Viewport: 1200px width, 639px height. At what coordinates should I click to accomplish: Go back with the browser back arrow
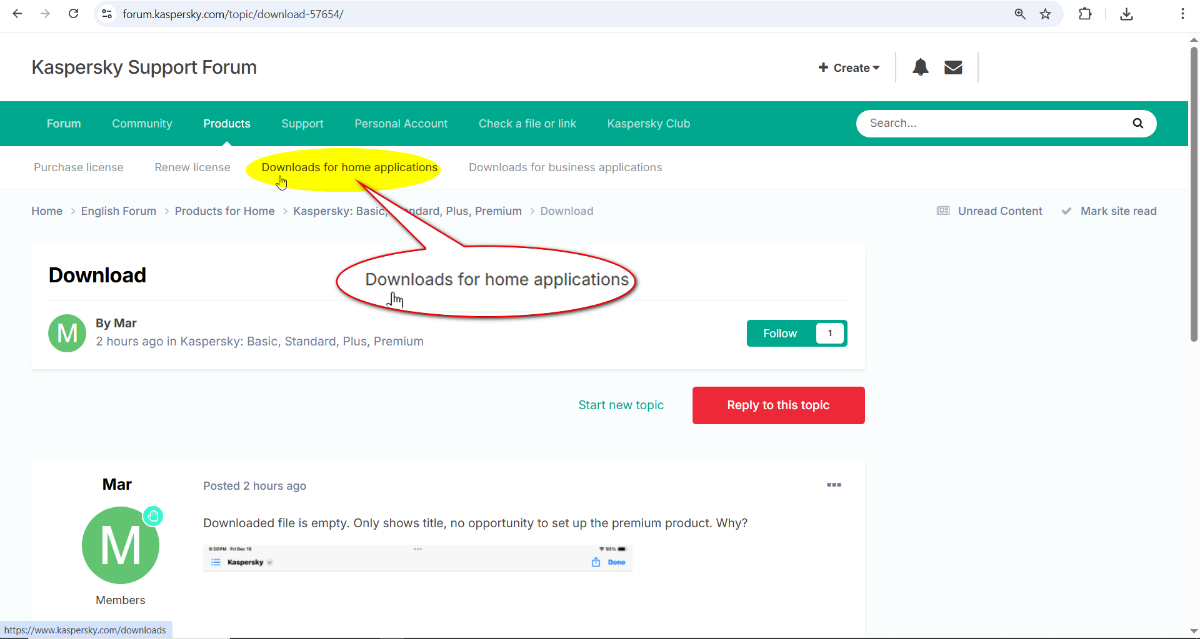17,14
